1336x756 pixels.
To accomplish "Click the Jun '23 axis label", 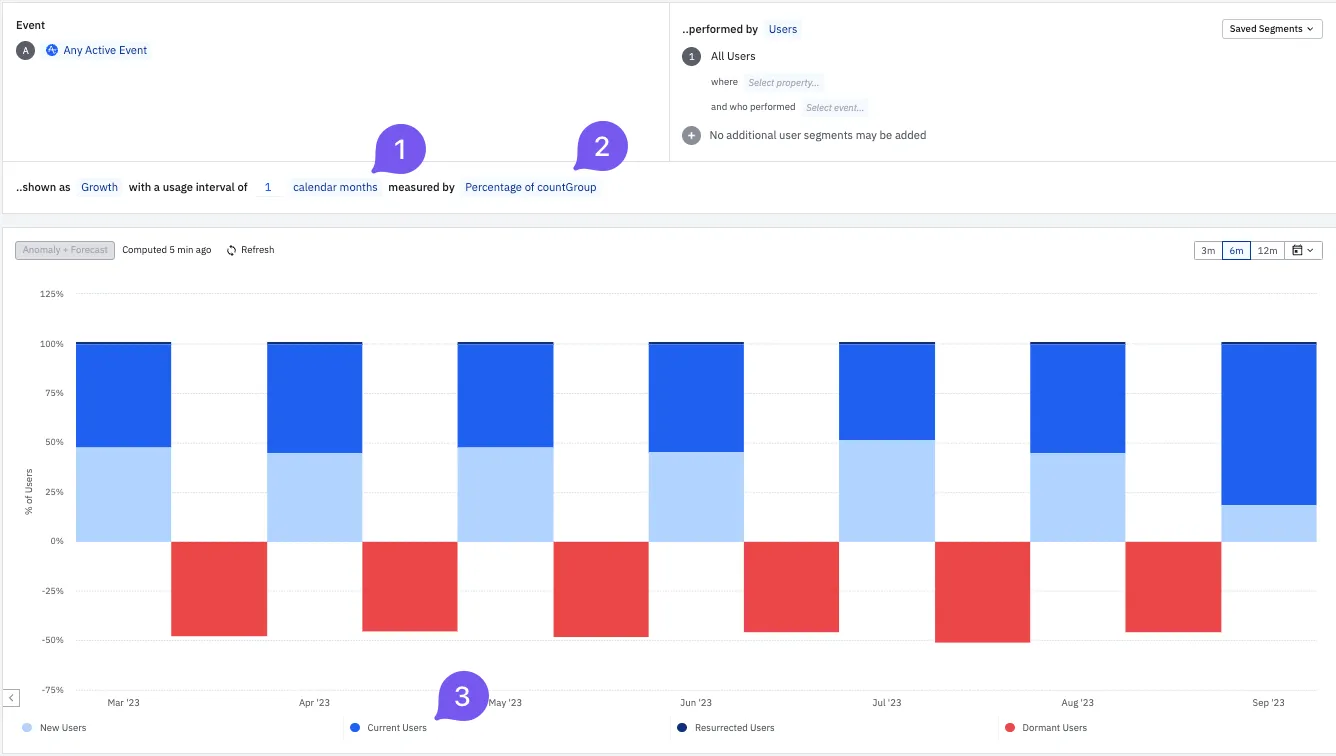I will point(696,703).
